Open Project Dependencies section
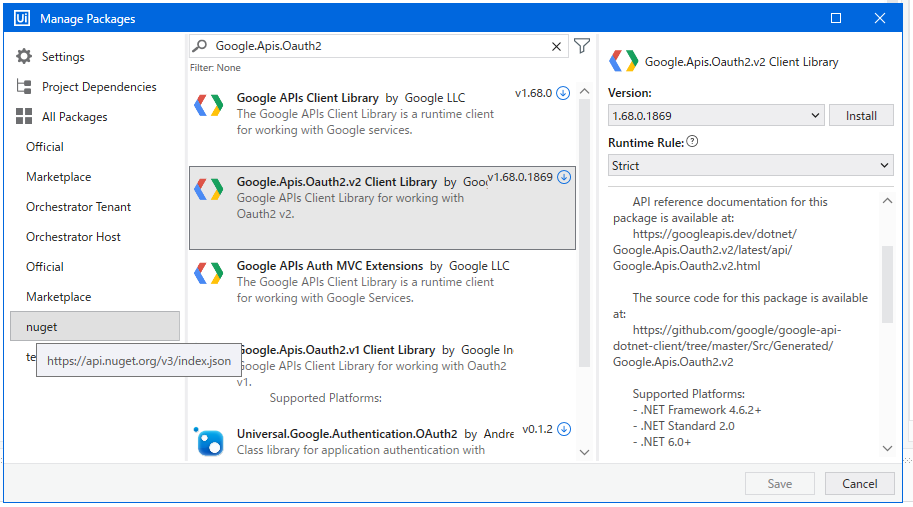The image size is (913, 507). pyautogui.click(x=98, y=87)
